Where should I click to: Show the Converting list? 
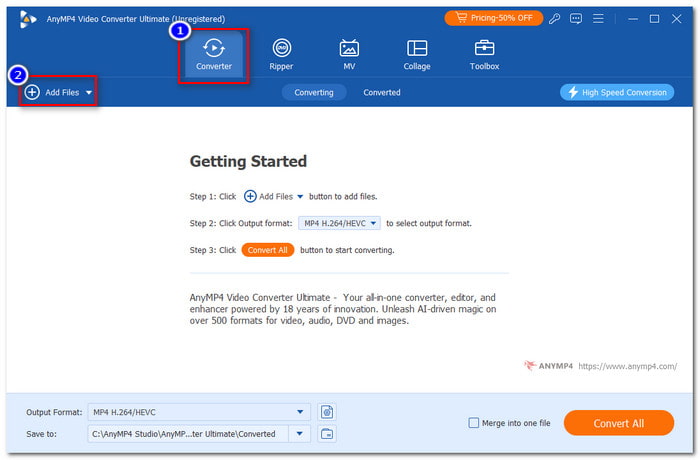[x=314, y=92]
